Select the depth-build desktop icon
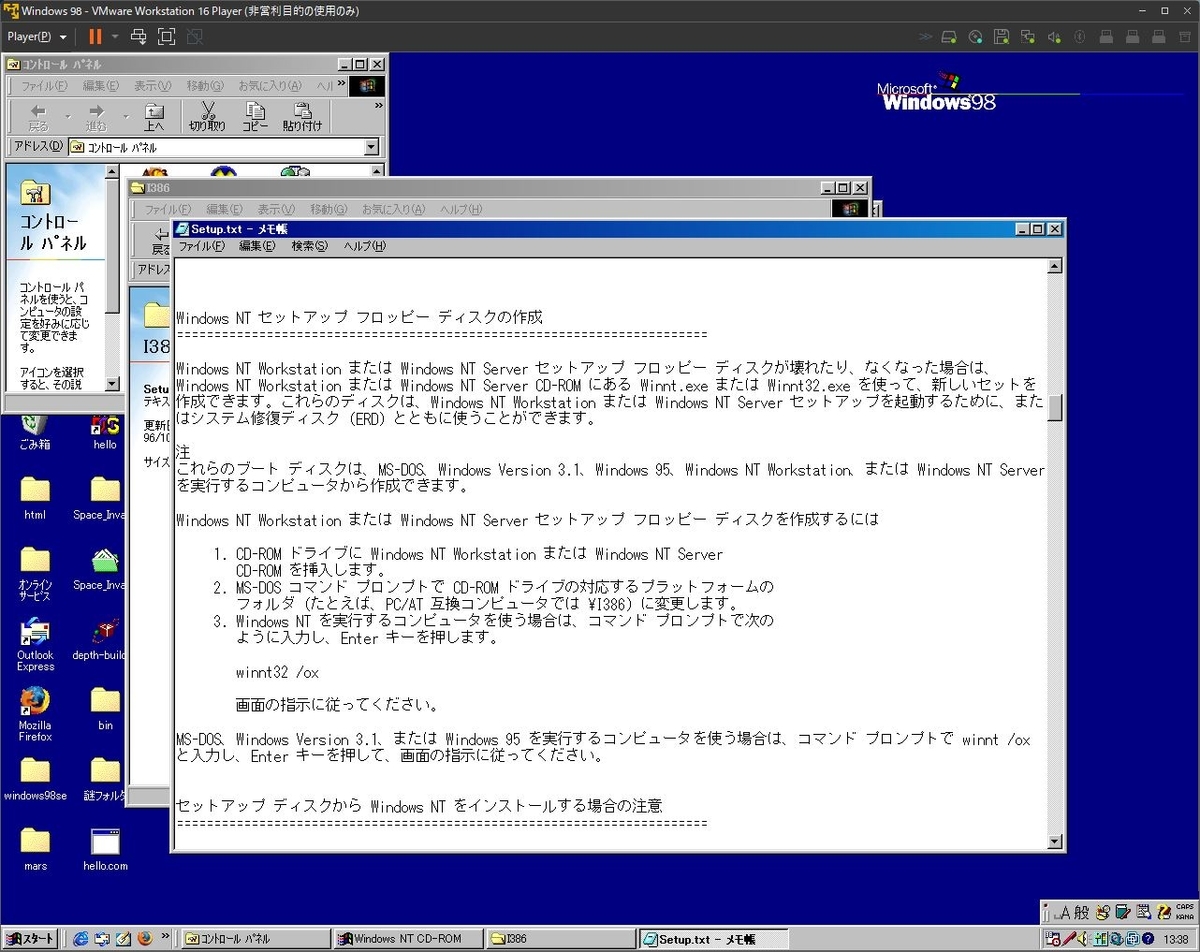 click(101, 641)
